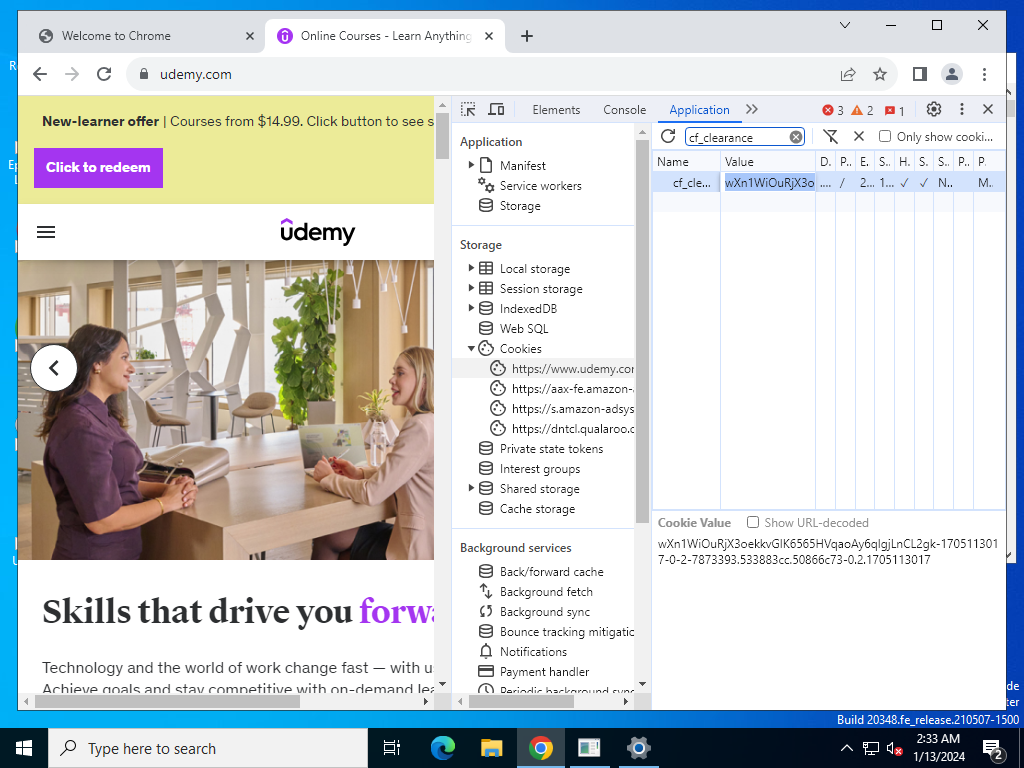Refresh the cookies table
Image resolution: width=1024 pixels, height=768 pixels.
click(x=667, y=136)
